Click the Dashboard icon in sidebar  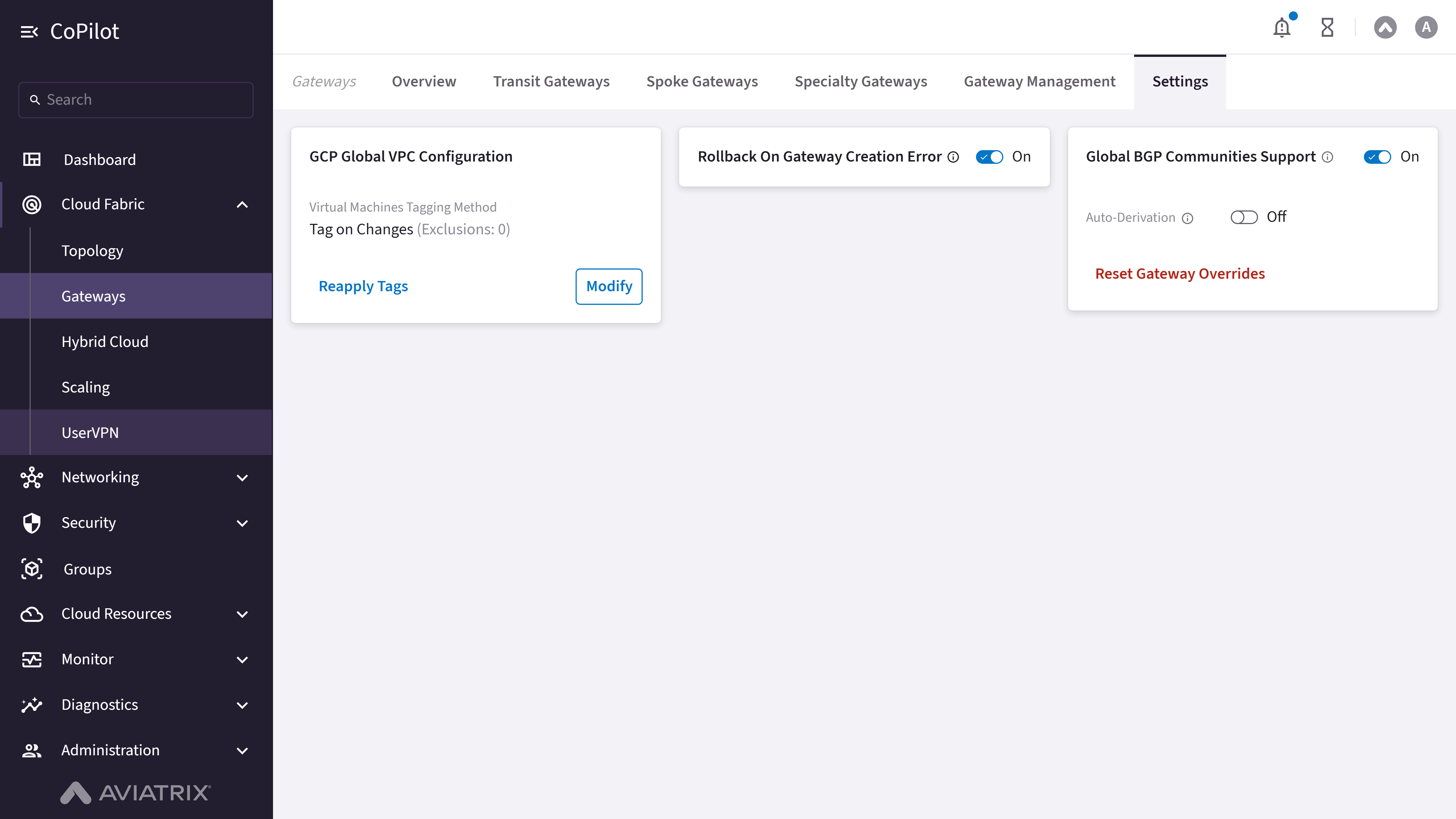pos(32,159)
